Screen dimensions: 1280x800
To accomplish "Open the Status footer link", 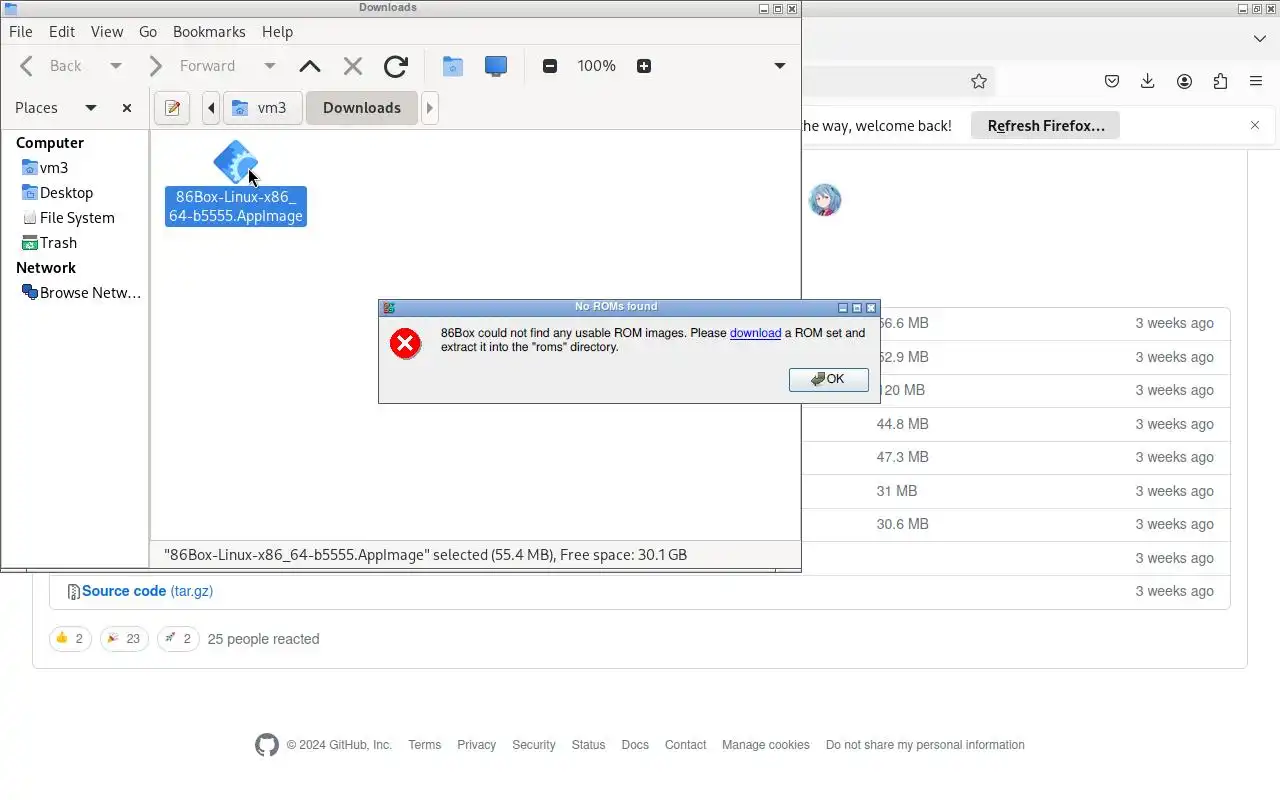I will (x=588, y=745).
